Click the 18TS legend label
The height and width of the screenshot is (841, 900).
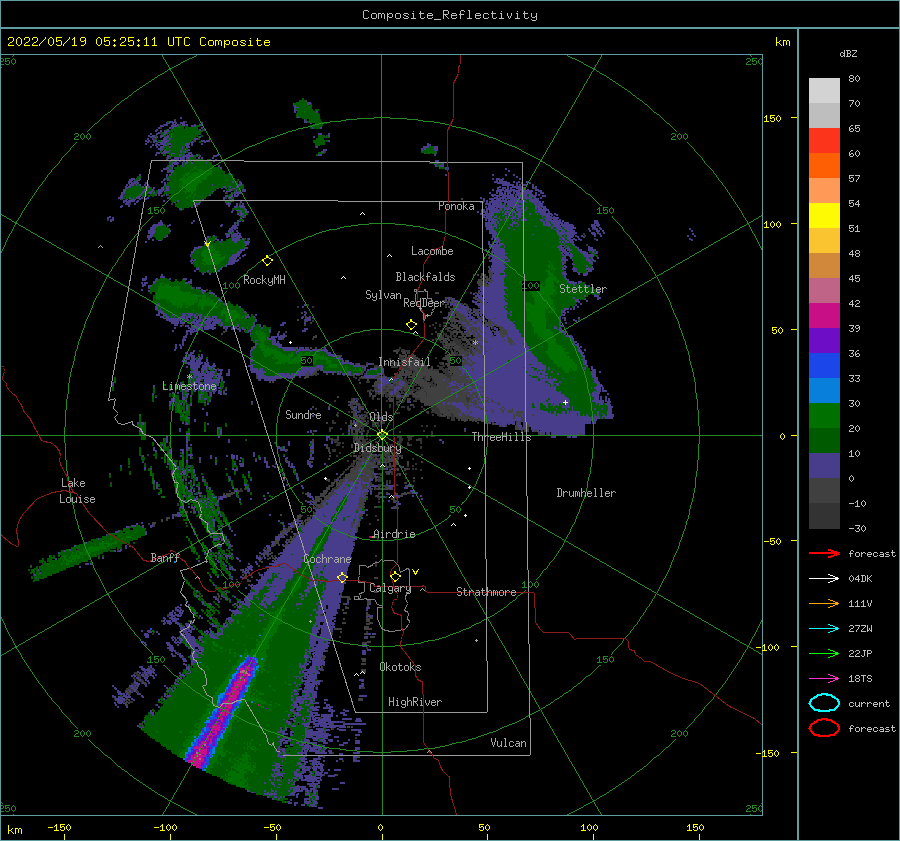[860, 679]
